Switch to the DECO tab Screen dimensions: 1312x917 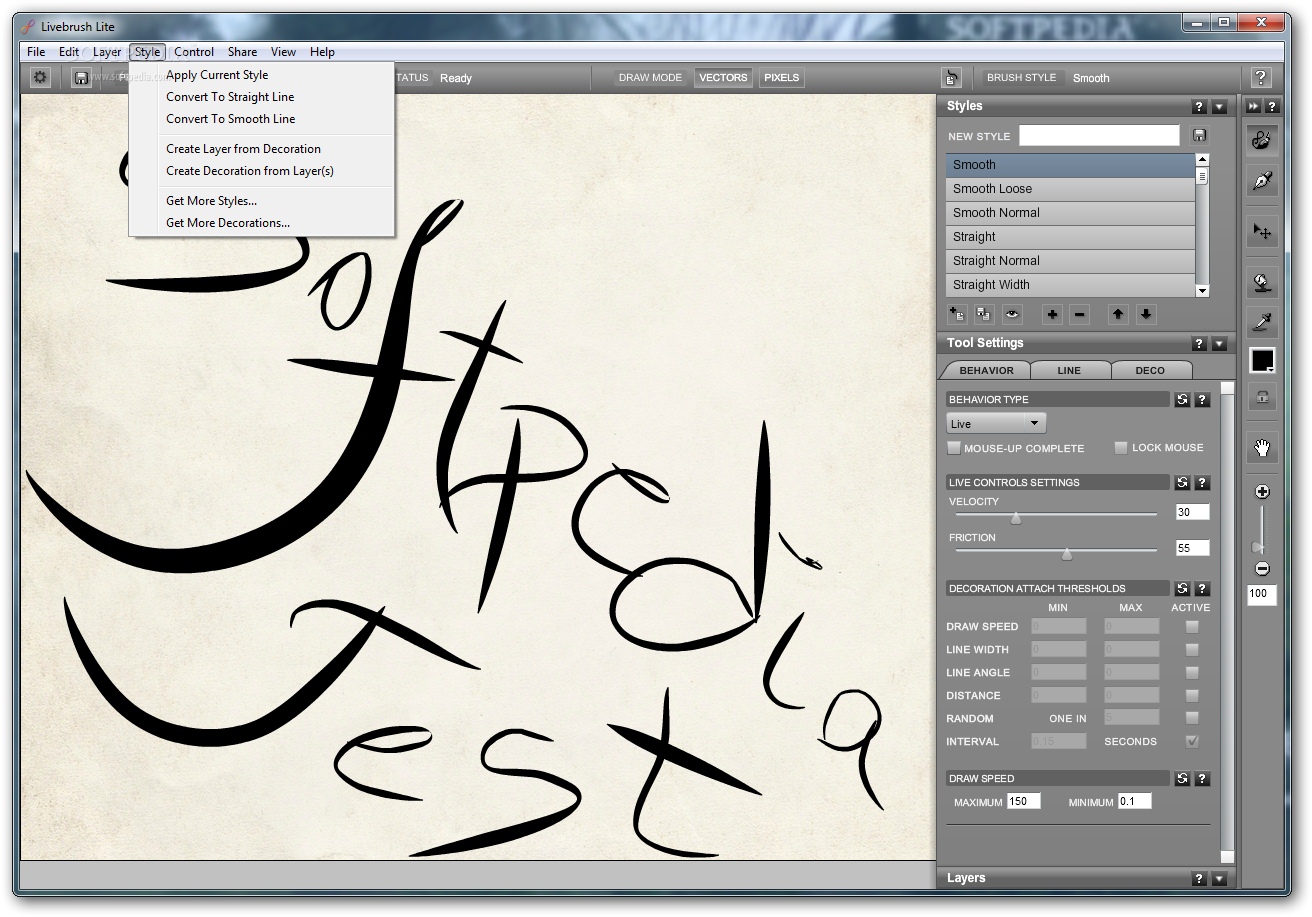coord(1150,371)
